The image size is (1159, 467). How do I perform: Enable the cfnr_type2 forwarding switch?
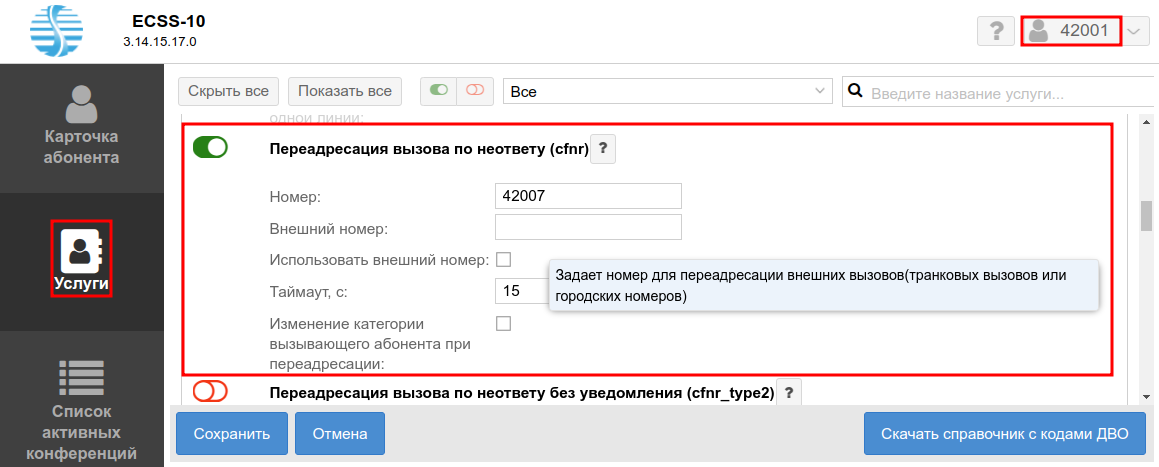210,392
